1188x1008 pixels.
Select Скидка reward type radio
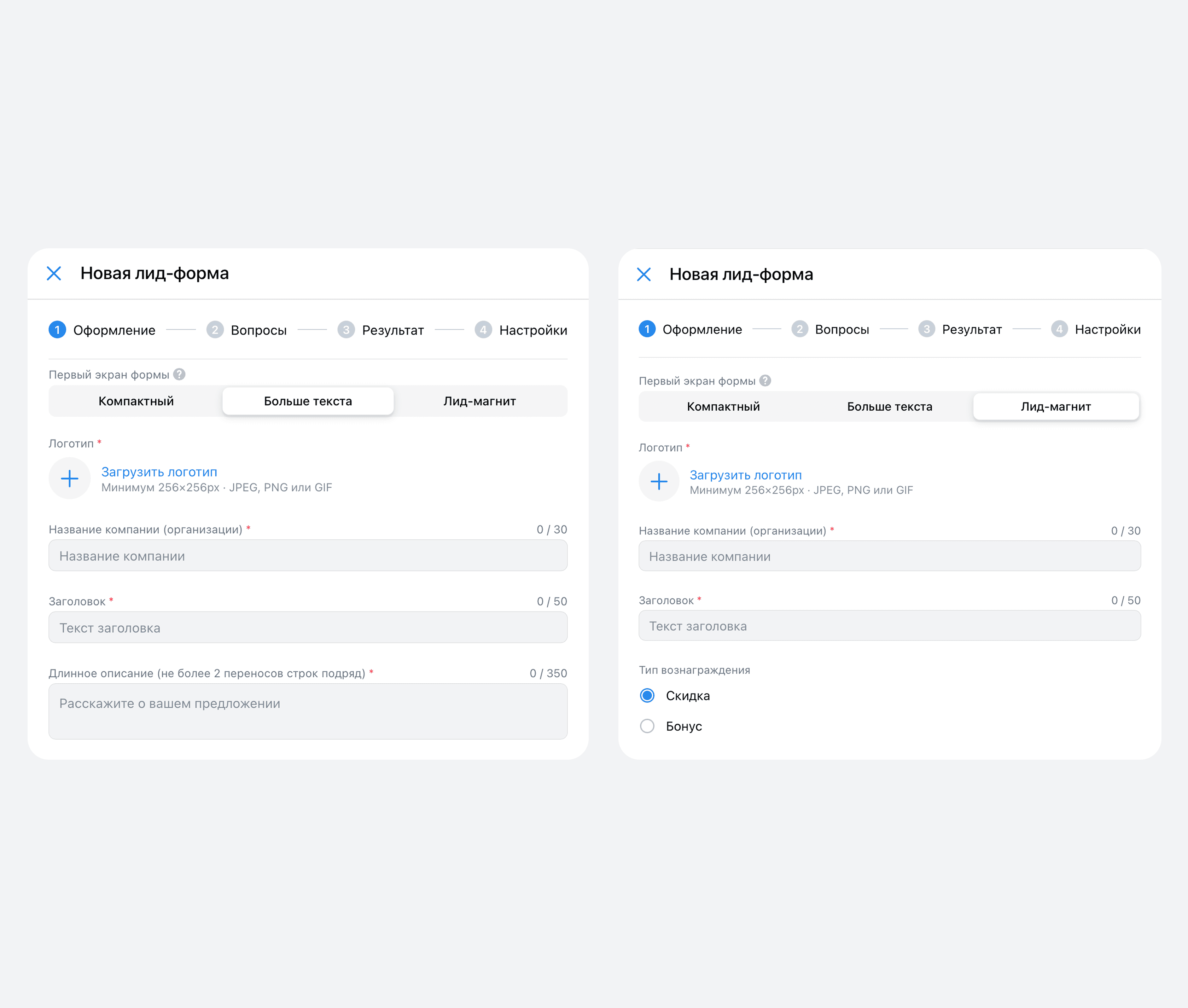[x=647, y=695]
